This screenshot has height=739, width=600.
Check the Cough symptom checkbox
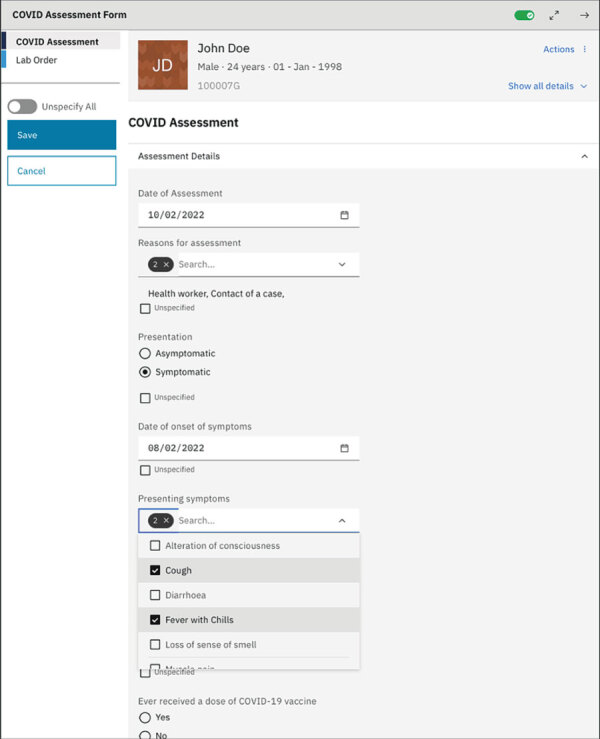tap(155, 571)
